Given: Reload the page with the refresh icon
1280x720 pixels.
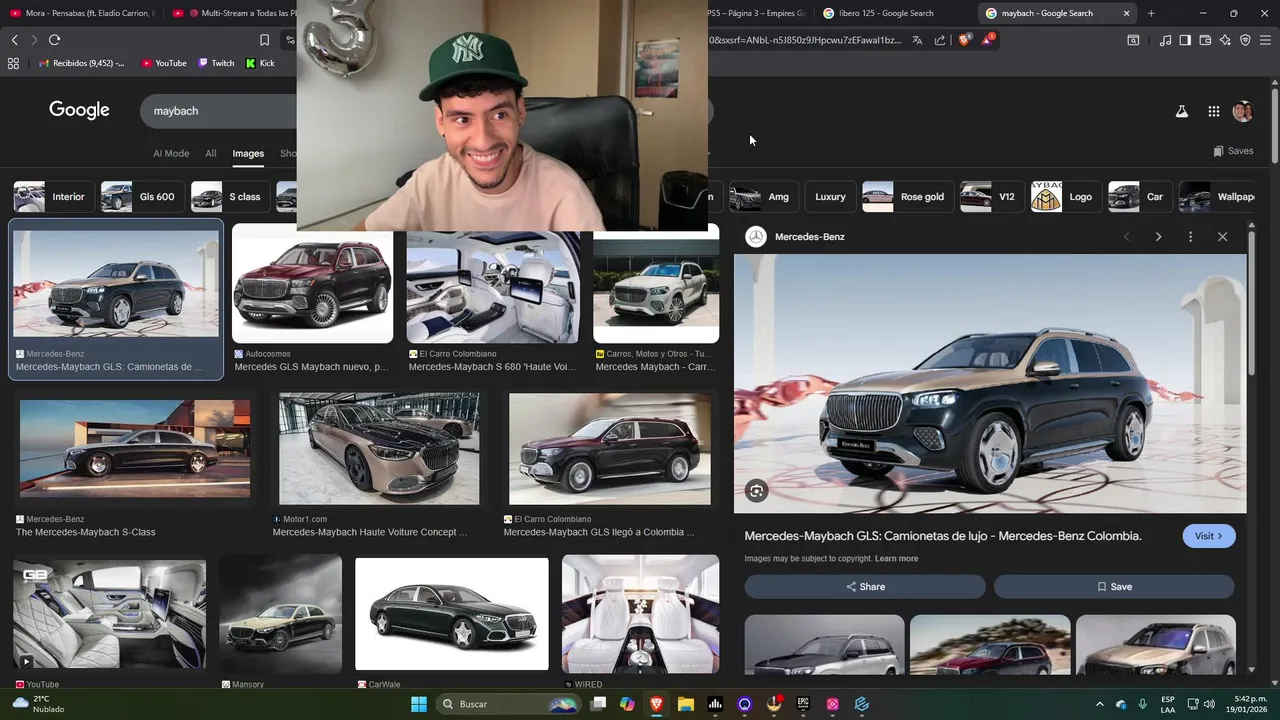Looking at the screenshot, I should point(54,40).
